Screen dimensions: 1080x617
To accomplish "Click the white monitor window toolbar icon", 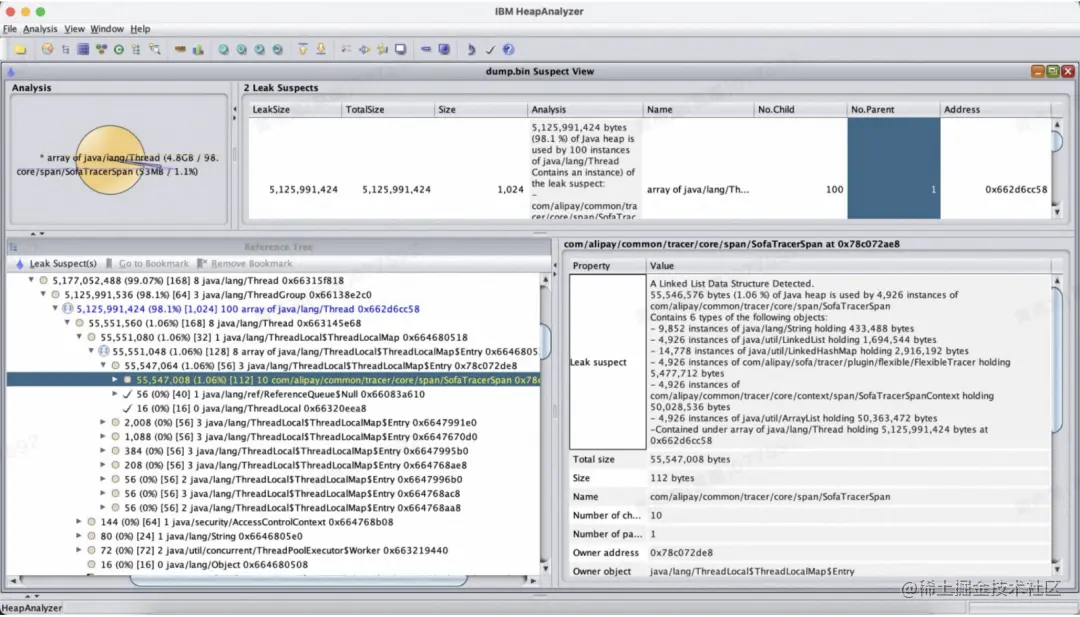I will coord(400,50).
